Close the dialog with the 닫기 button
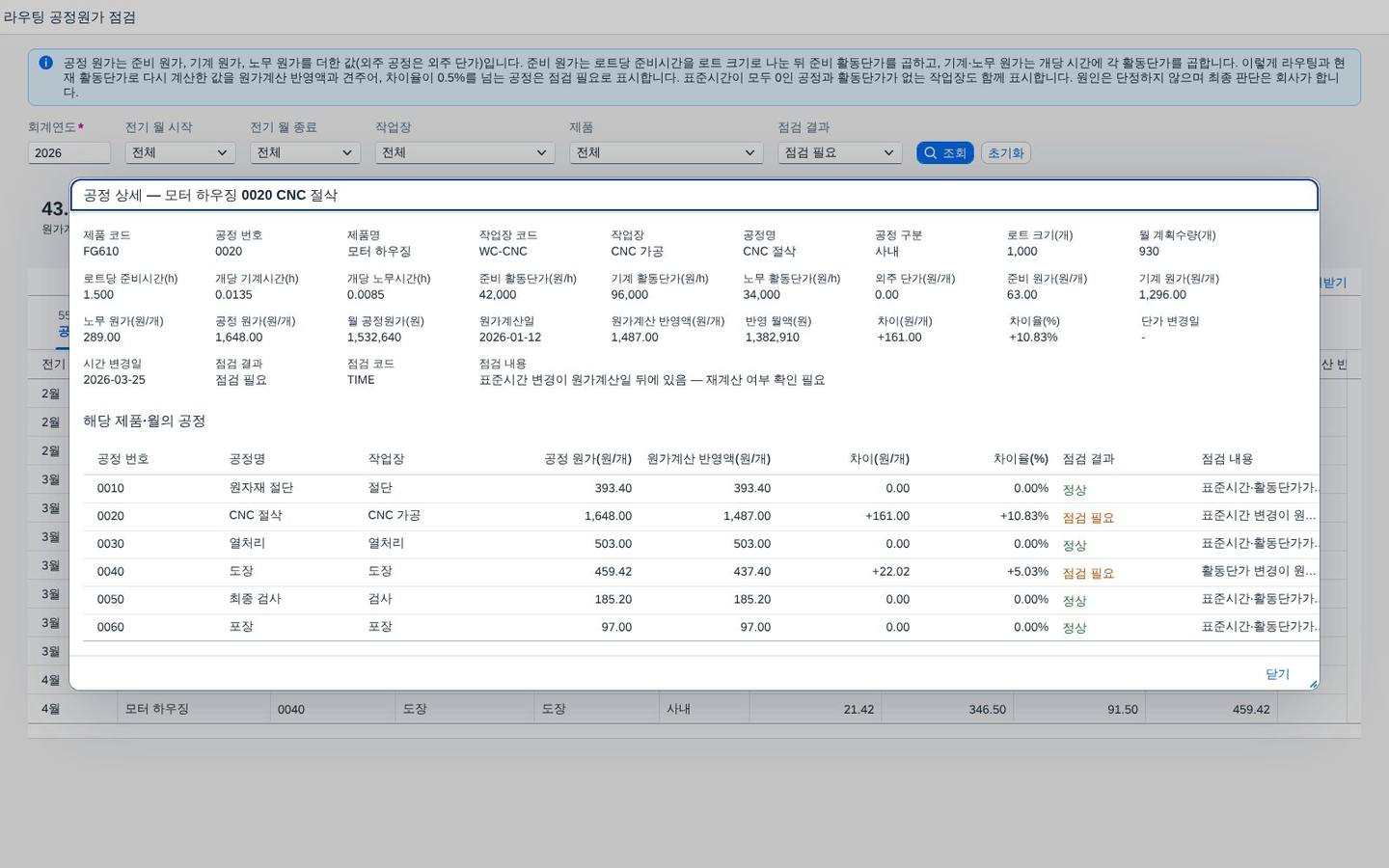Image resolution: width=1389 pixels, height=868 pixels. coord(1277,674)
